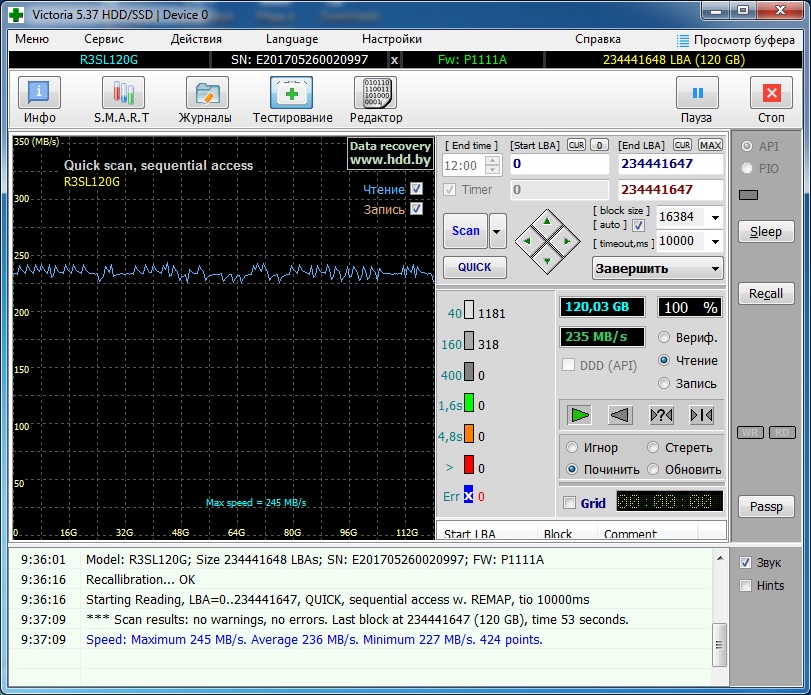The image size is (811, 695).
Task: Enable the Hints checkbox
Action: (x=745, y=585)
